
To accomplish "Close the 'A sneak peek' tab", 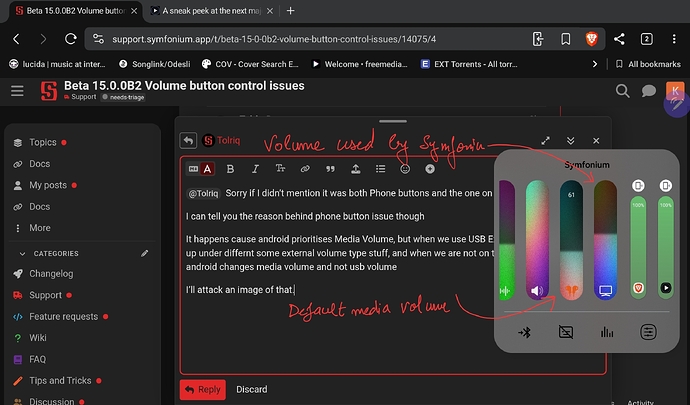I will click(x=270, y=11).
